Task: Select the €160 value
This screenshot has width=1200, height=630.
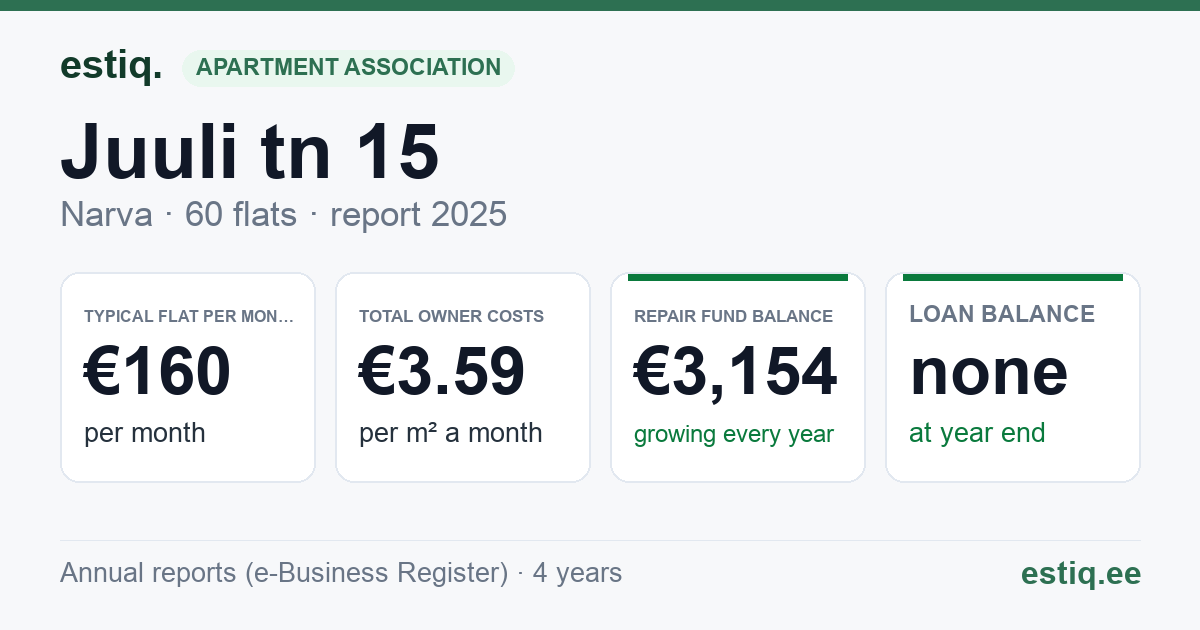Action: point(157,372)
